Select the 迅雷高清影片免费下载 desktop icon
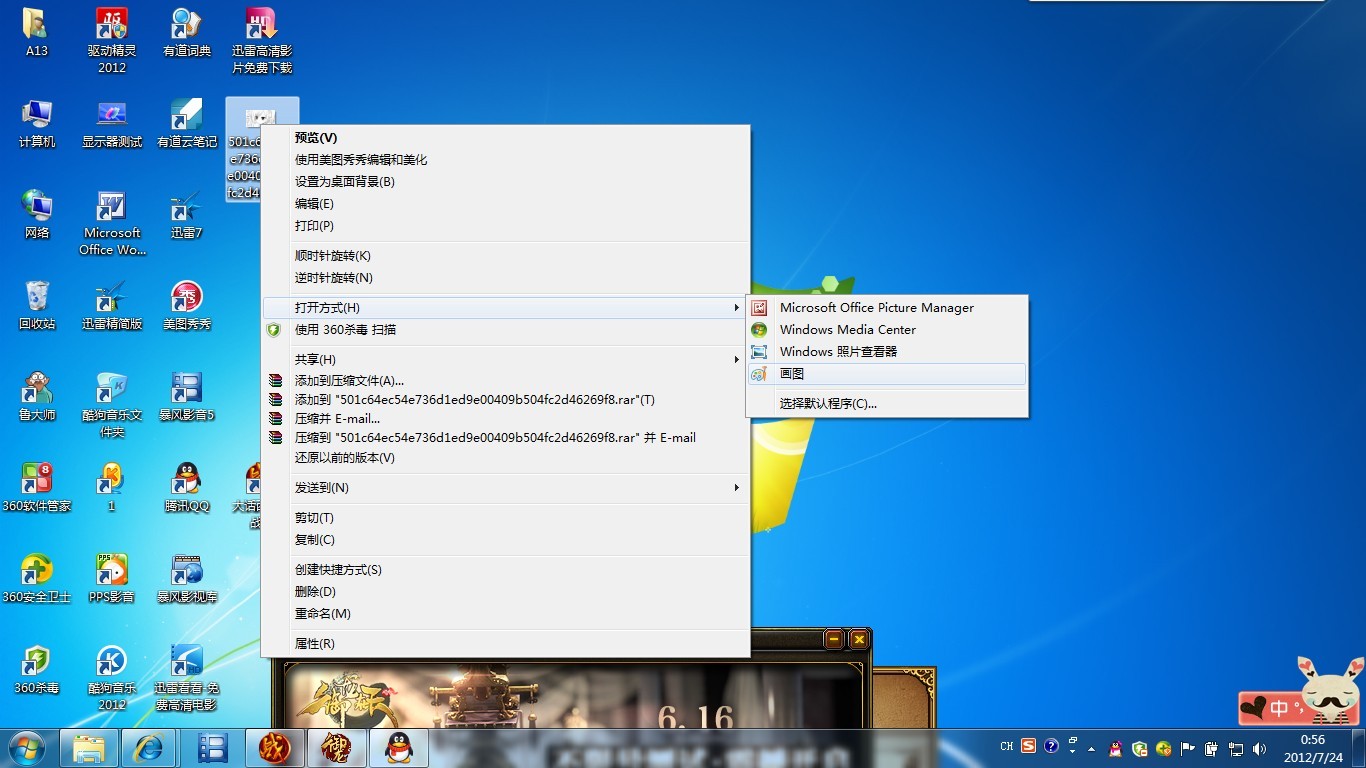 tap(262, 41)
